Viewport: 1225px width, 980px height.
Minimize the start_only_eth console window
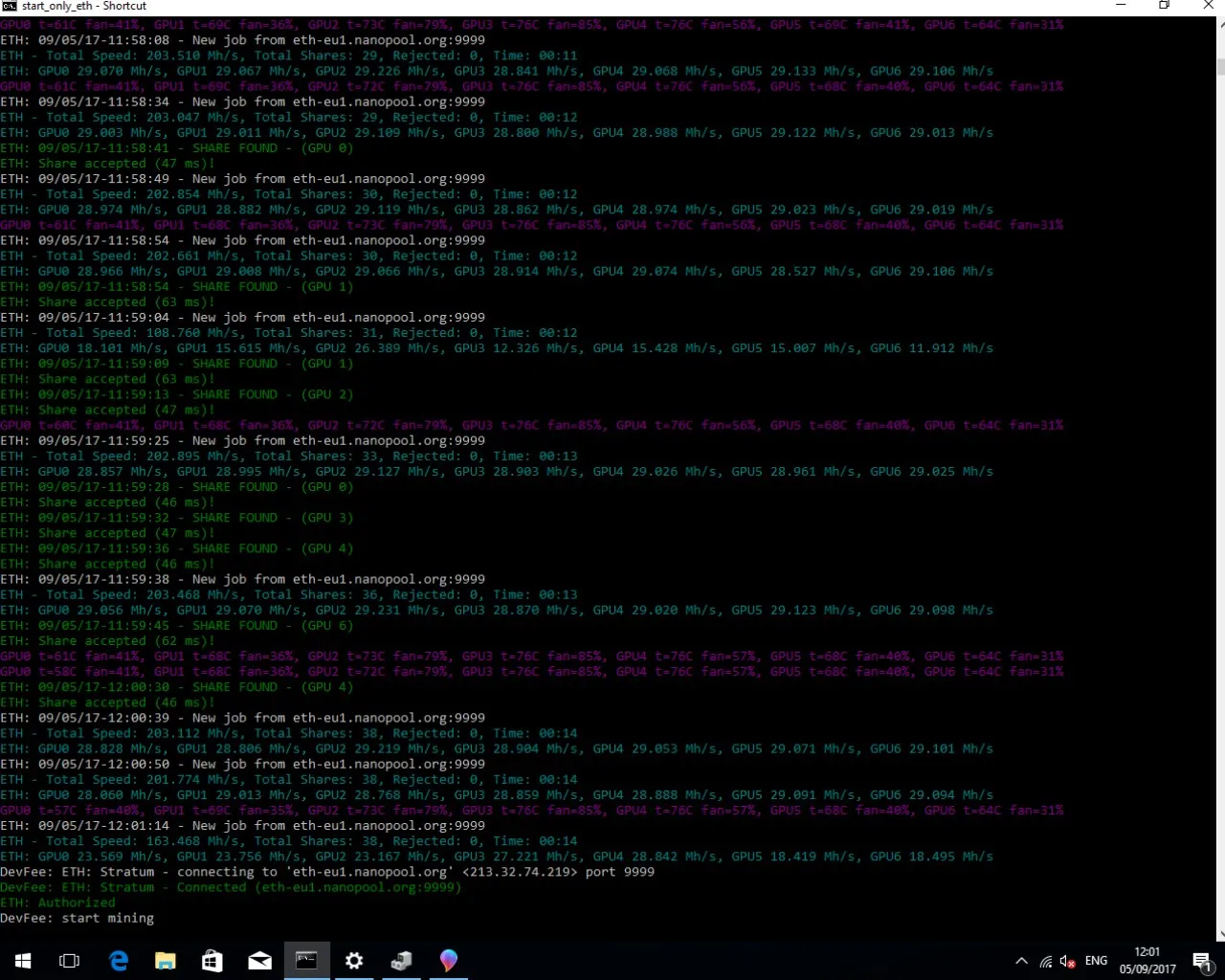coord(1121,5)
